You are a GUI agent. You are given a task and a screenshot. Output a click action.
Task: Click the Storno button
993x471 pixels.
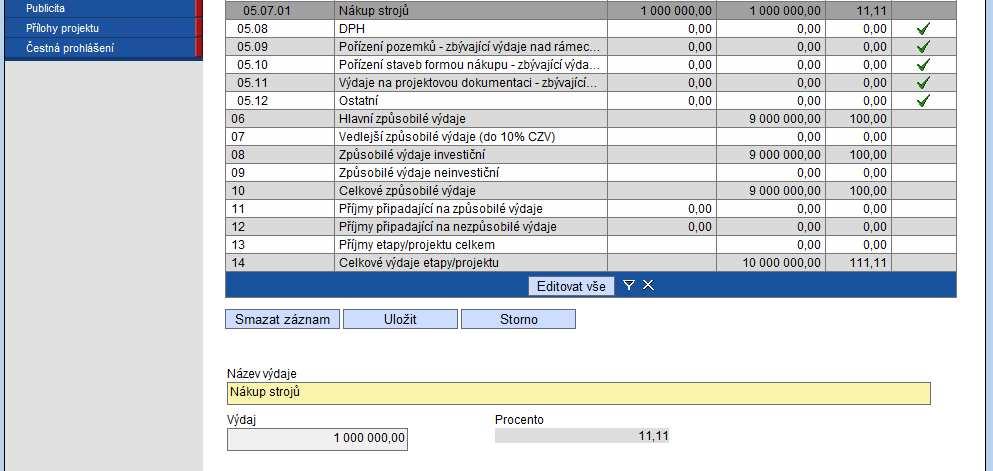519,319
